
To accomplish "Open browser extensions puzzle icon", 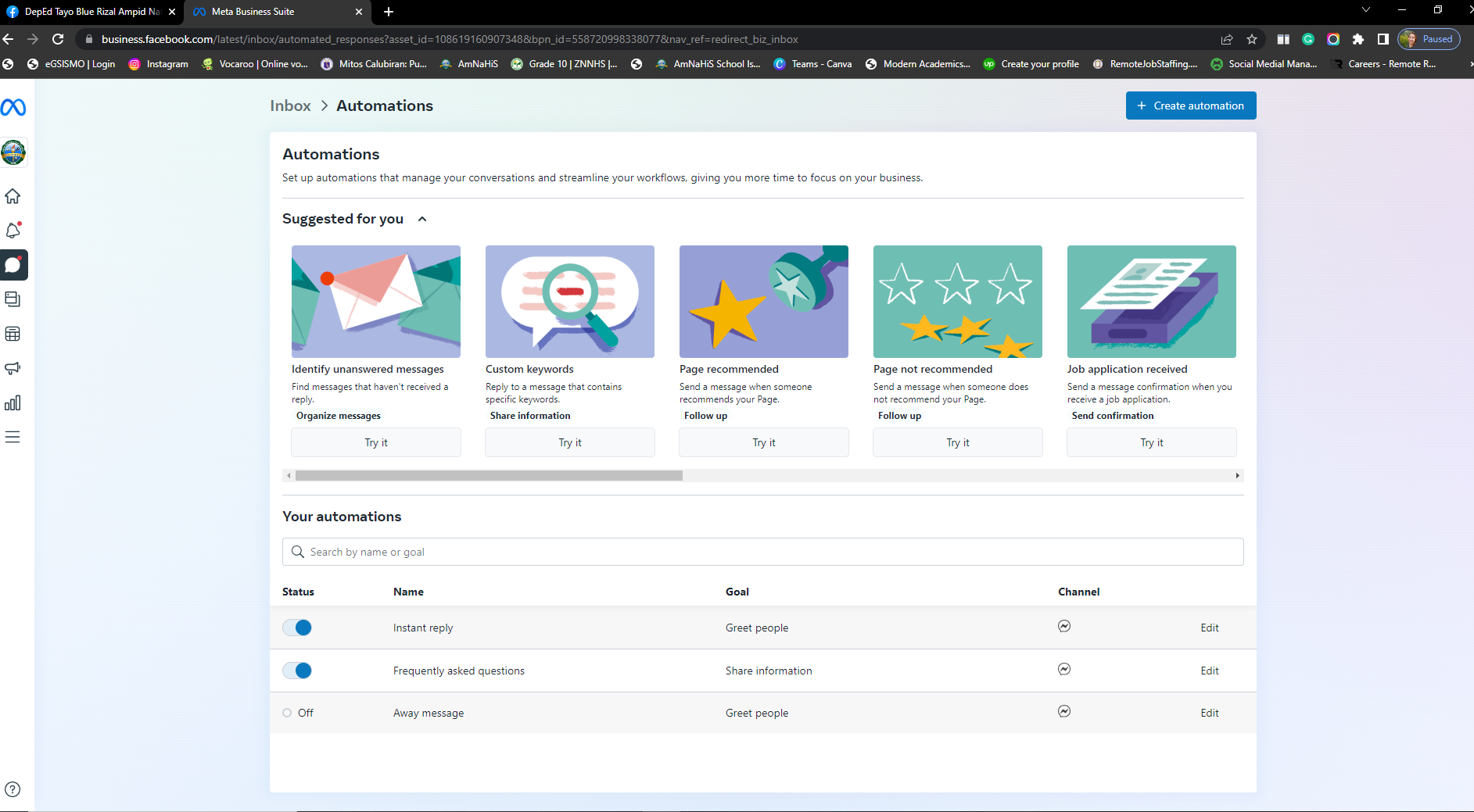I will pyautogui.click(x=1358, y=39).
